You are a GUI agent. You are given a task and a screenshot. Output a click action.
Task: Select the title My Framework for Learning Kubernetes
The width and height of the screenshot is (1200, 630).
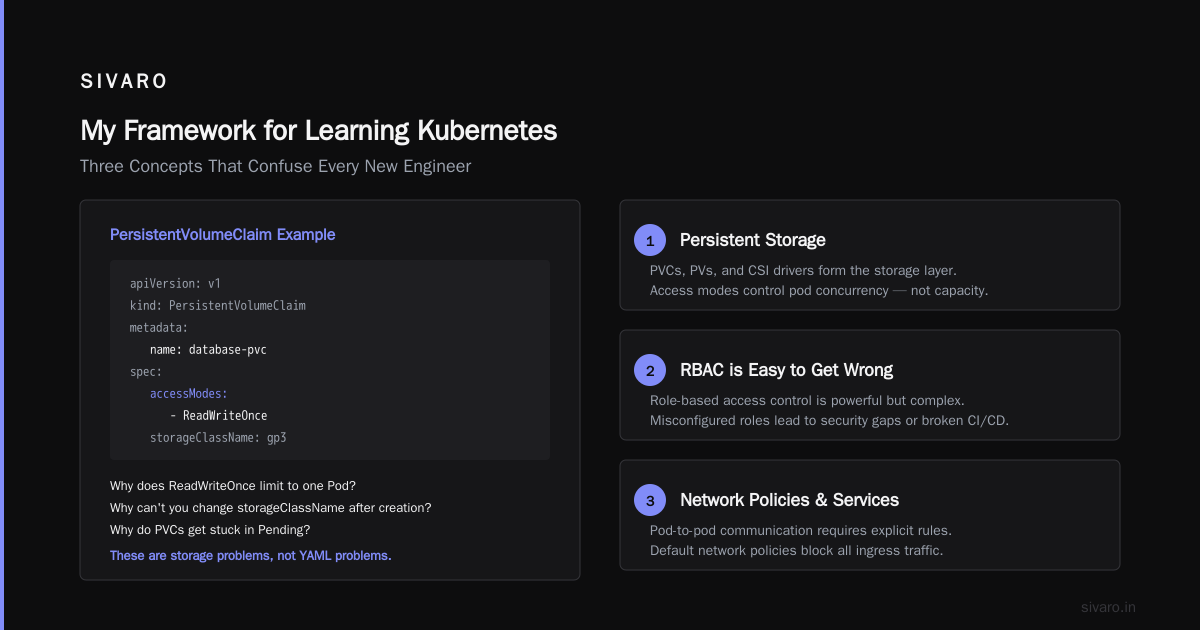[318, 130]
